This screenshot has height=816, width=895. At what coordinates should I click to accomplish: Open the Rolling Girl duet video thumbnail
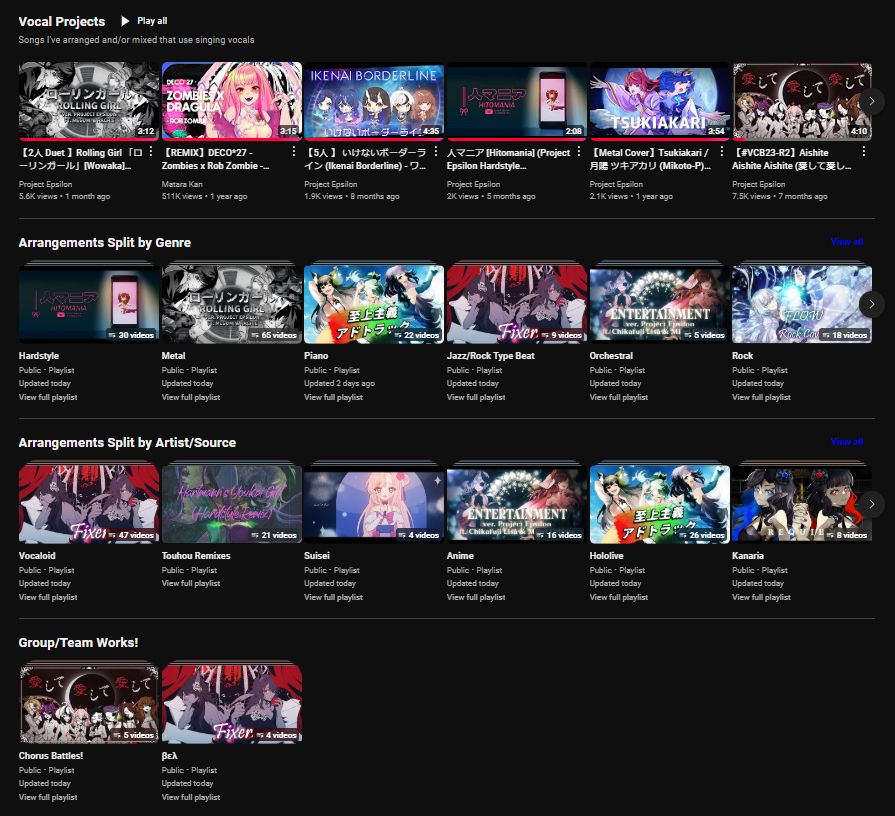88,101
